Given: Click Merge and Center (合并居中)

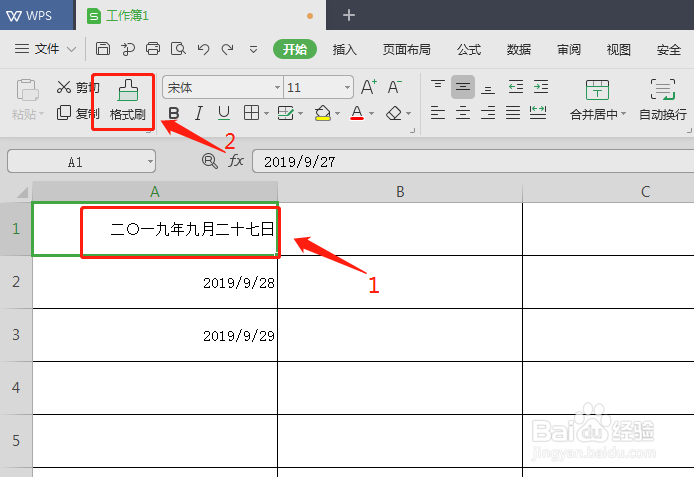Looking at the screenshot, I should (x=597, y=100).
